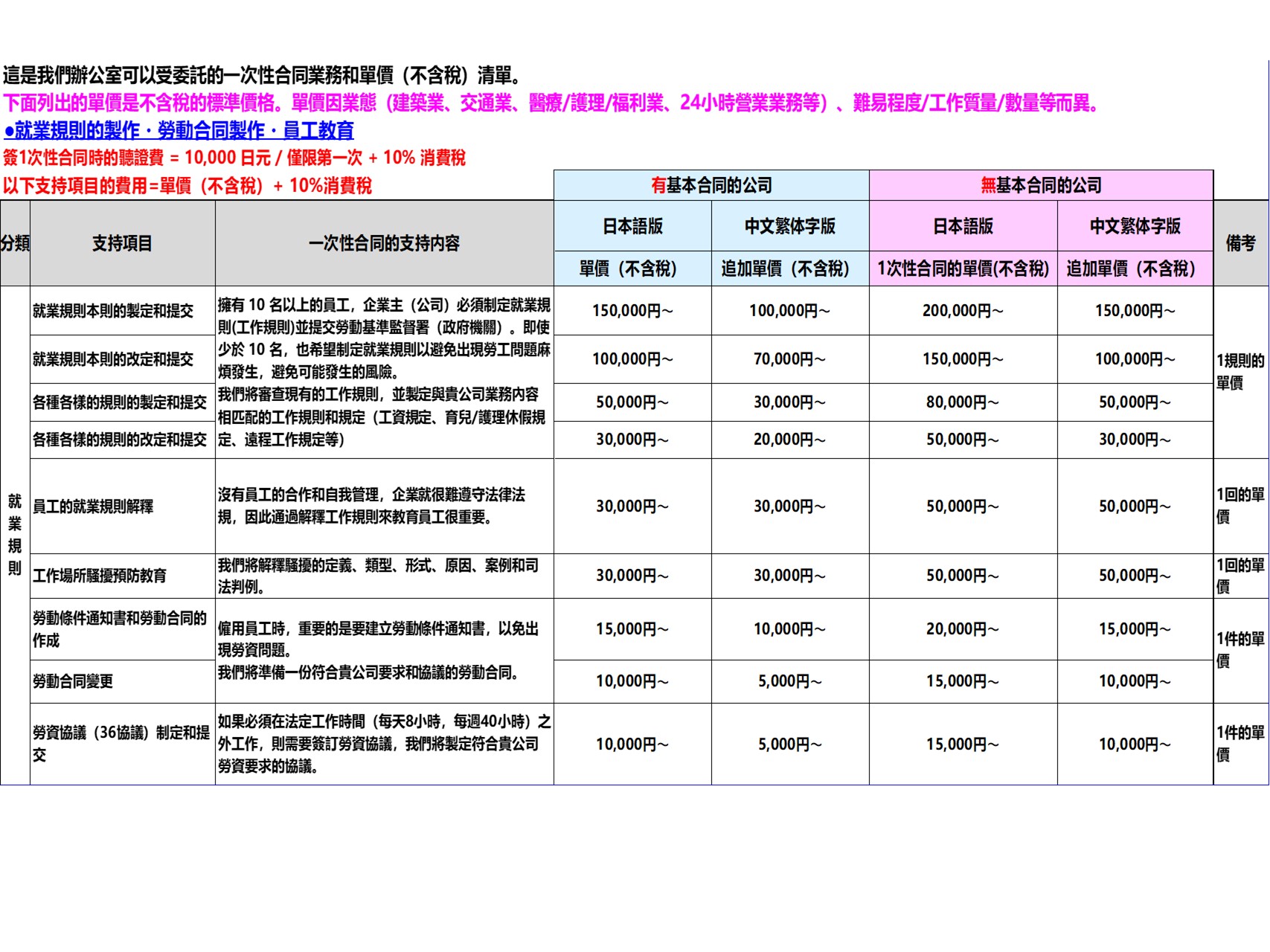The height and width of the screenshot is (952, 1270).
Task: Click the pink standard price notice text
Action: 551,103
